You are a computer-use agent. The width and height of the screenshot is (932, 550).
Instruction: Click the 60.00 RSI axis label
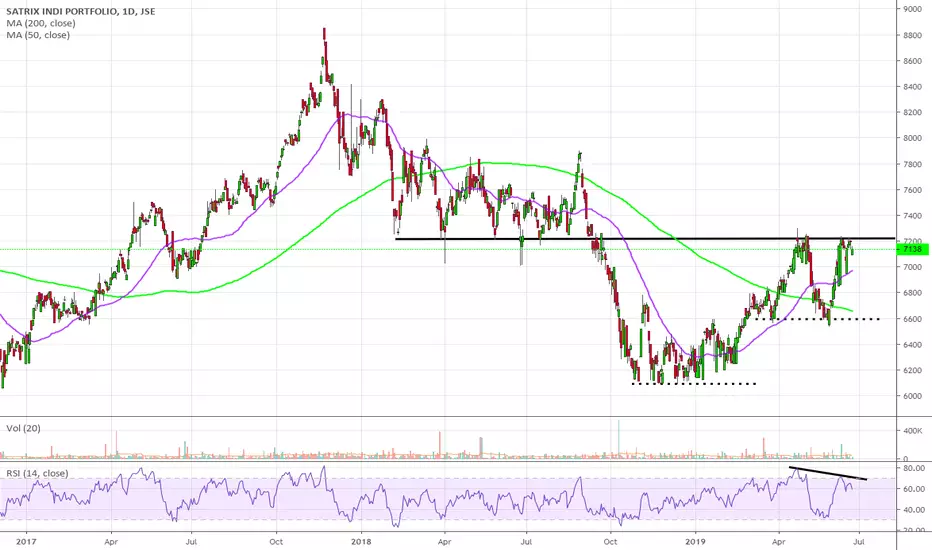pyautogui.click(x=914, y=489)
